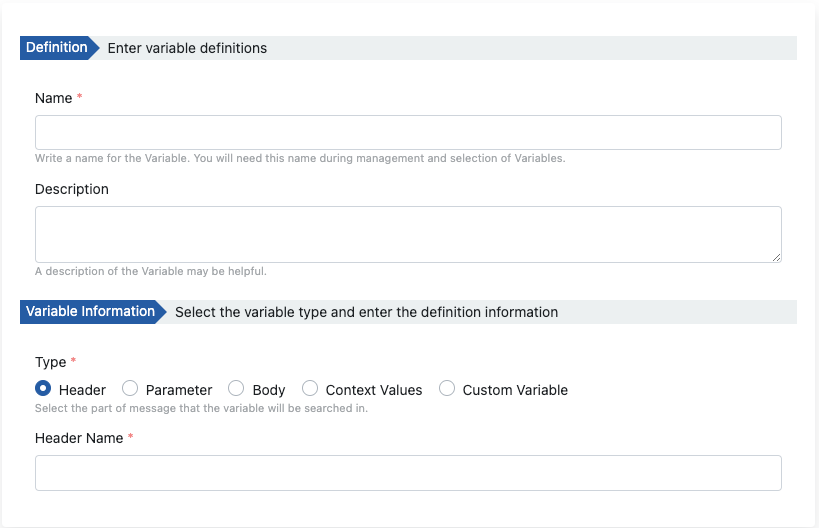Image resolution: width=819 pixels, height=528 pixels.
Task: Switch type to Custom Variable
Action: [x=447, y=389]
